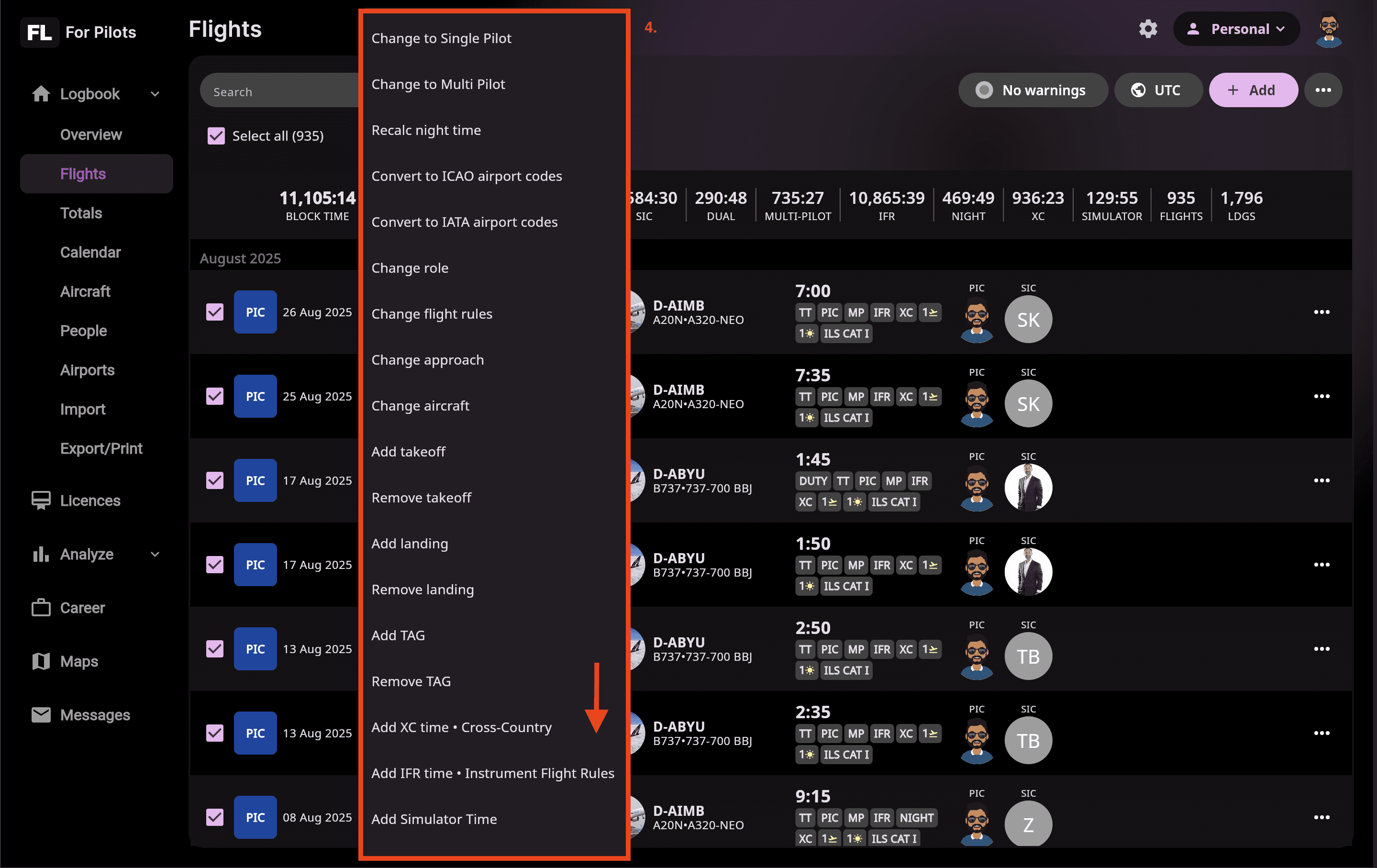Toggle checkbox for 08 Aug 2025 flight
This screenshot has height=868, width=1377.
(215, 817)
